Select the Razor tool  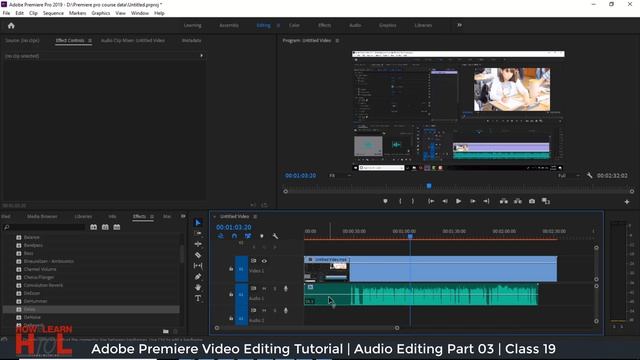tap(198, 255)
